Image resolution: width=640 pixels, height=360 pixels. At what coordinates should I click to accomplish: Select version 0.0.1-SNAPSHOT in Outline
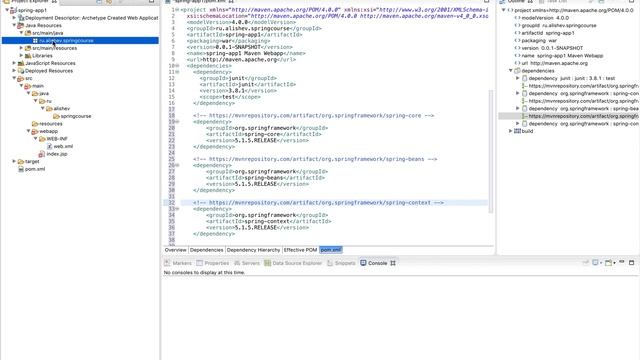(x=552, y=48)
